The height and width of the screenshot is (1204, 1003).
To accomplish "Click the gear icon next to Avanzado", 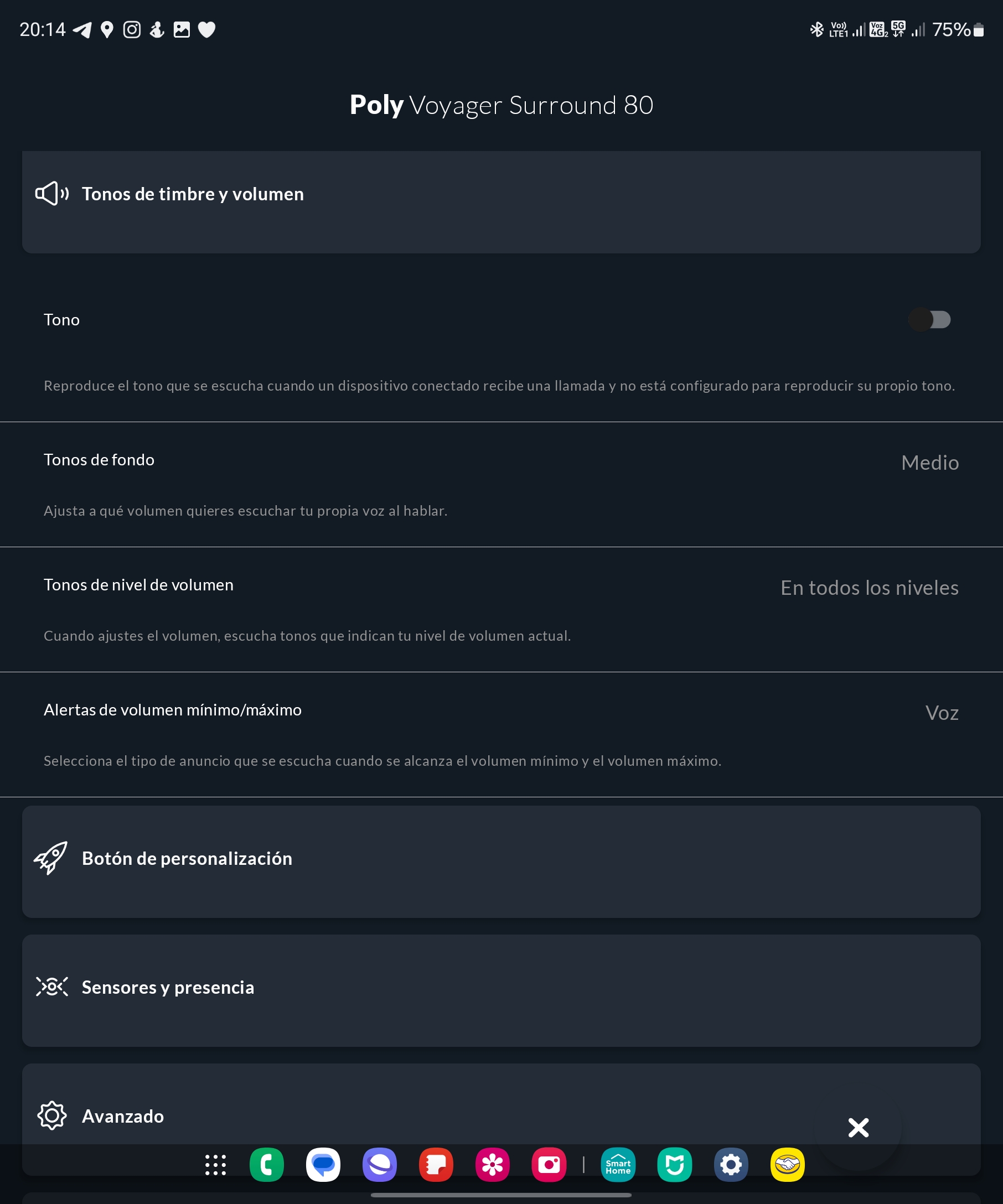I will (51, 1115).
